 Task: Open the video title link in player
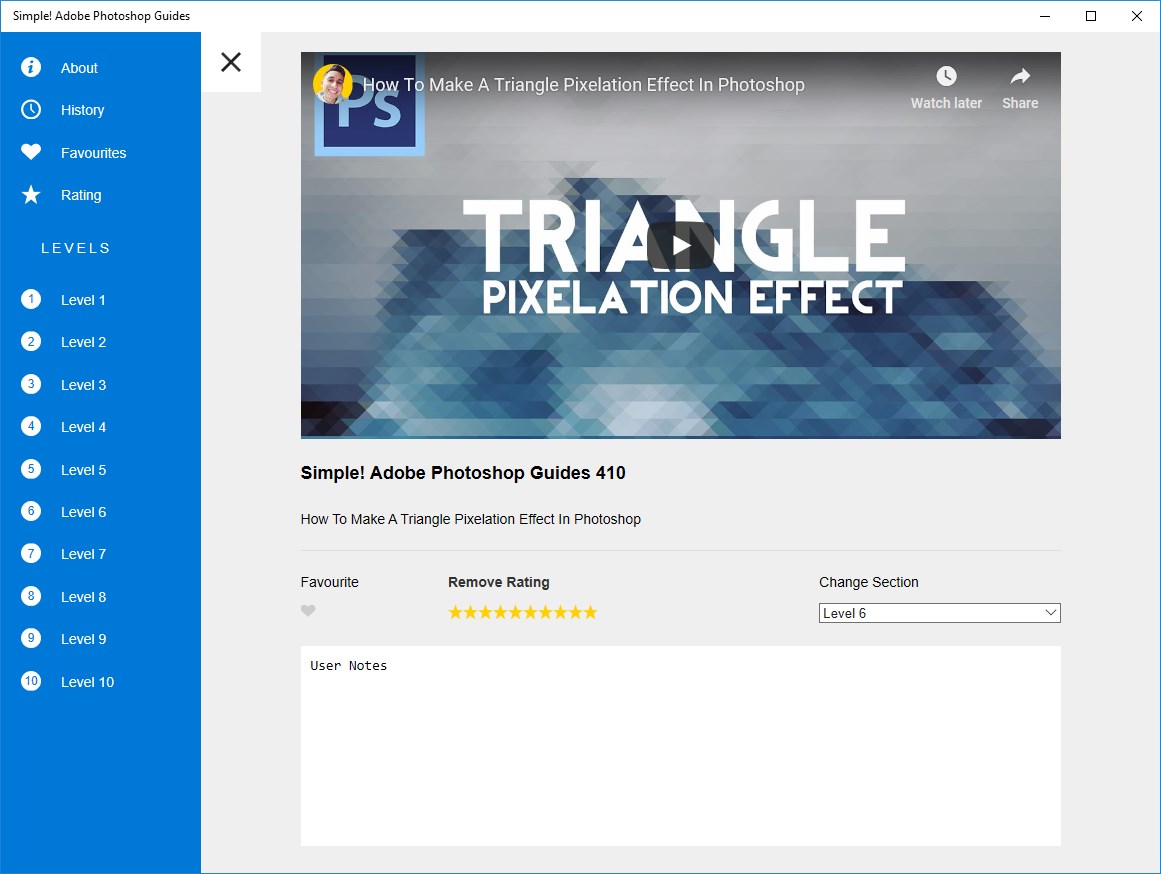(x=583, y=84)
